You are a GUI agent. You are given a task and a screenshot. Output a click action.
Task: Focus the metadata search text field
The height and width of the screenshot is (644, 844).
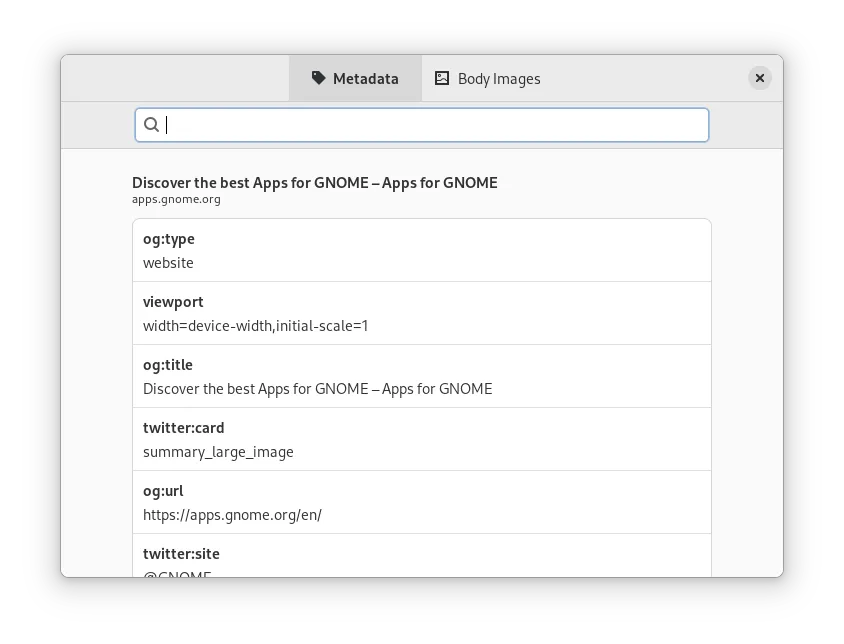[430, 125]
